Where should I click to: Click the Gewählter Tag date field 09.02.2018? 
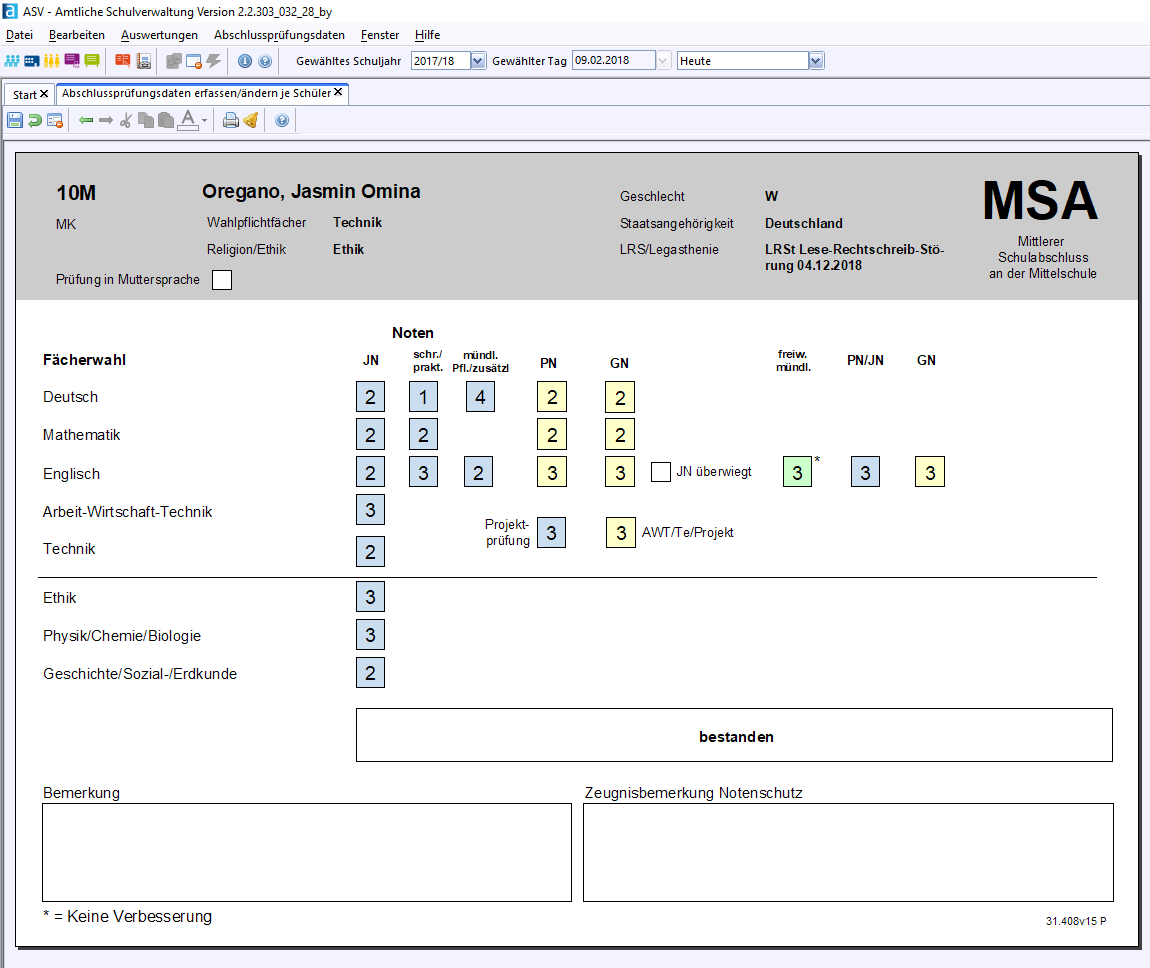[614, 60]
